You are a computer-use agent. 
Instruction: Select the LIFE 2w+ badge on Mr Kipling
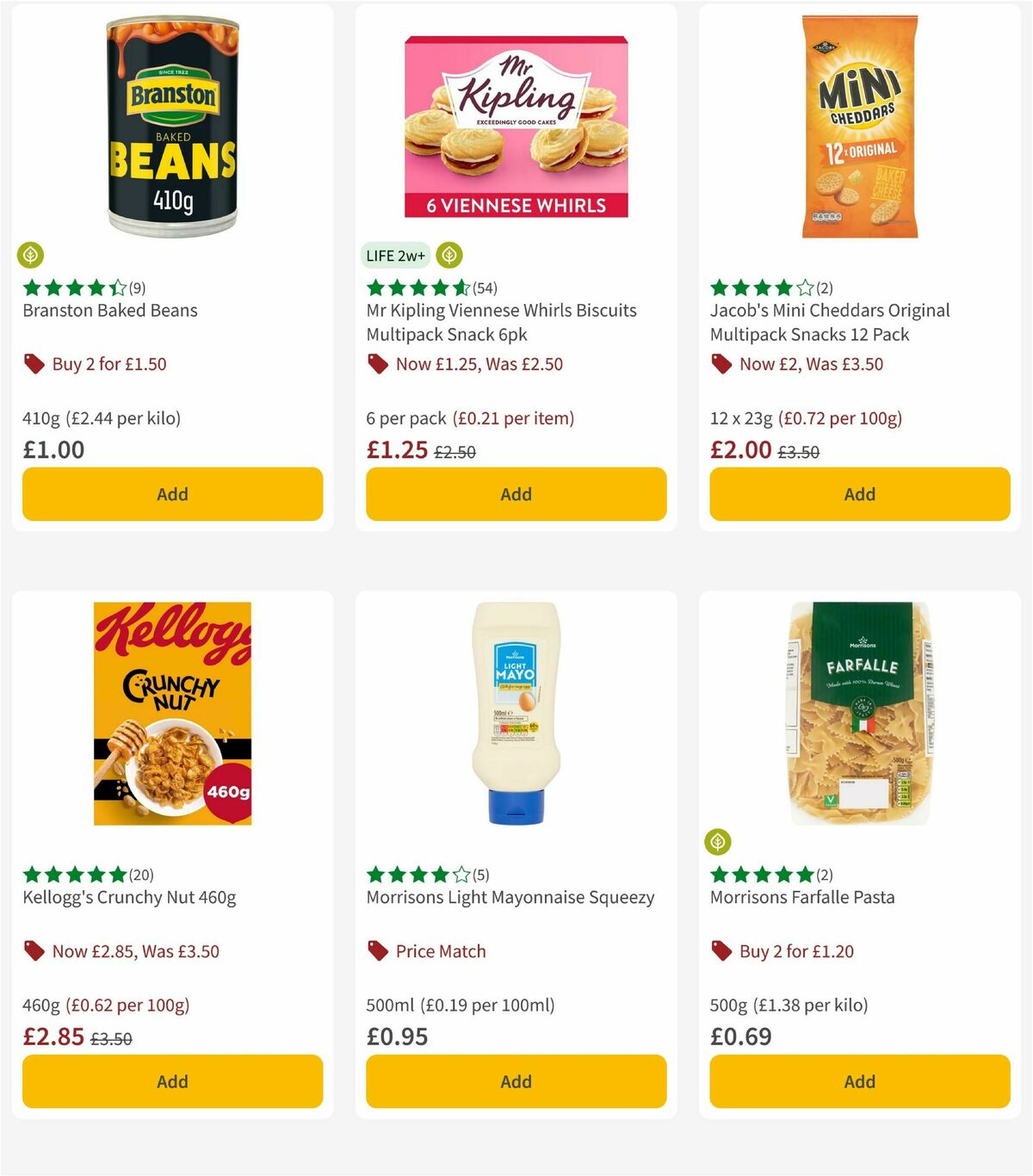point(395,255)
